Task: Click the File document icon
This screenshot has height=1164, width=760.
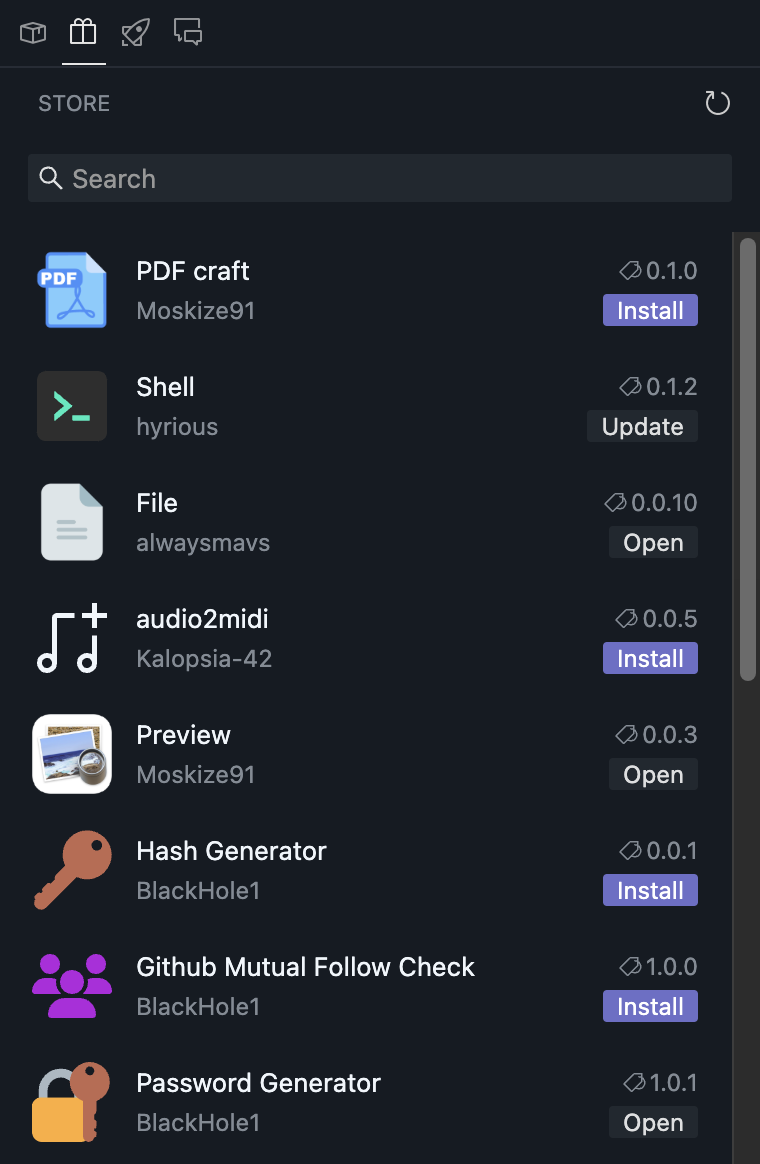Action: coord(72,522)
